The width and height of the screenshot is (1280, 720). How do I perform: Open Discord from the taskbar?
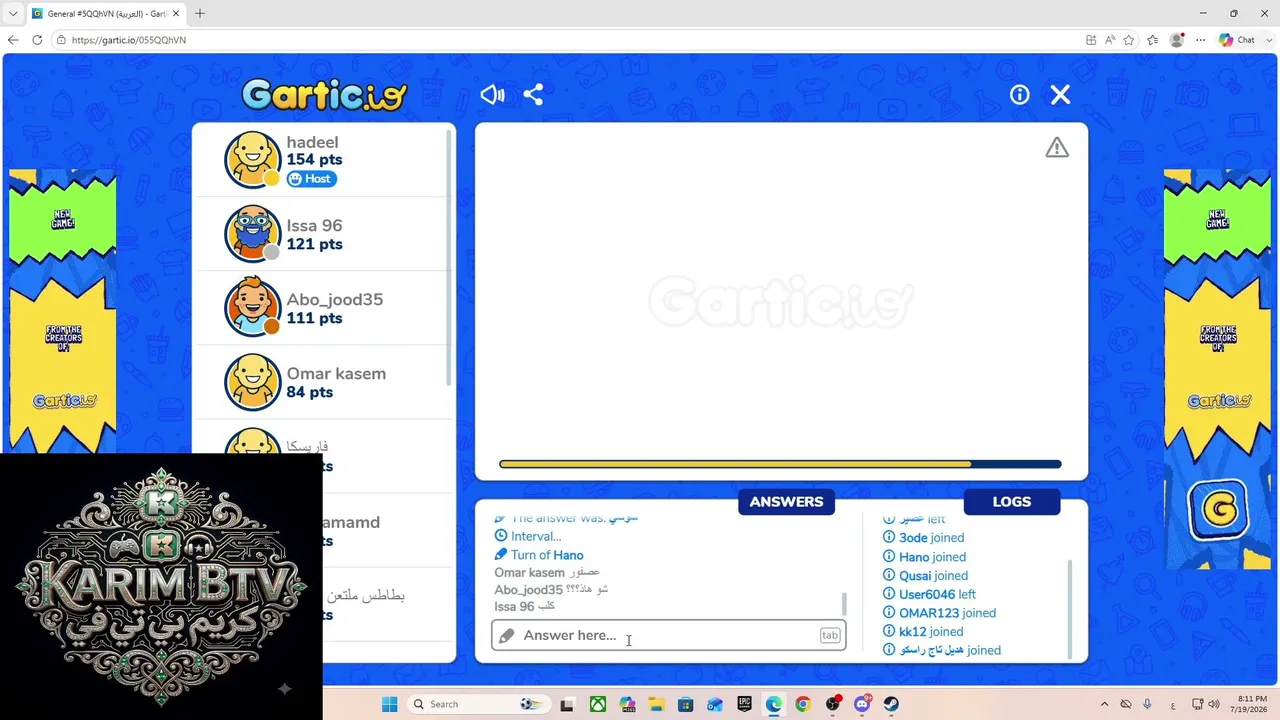click(x=862, y=704)
